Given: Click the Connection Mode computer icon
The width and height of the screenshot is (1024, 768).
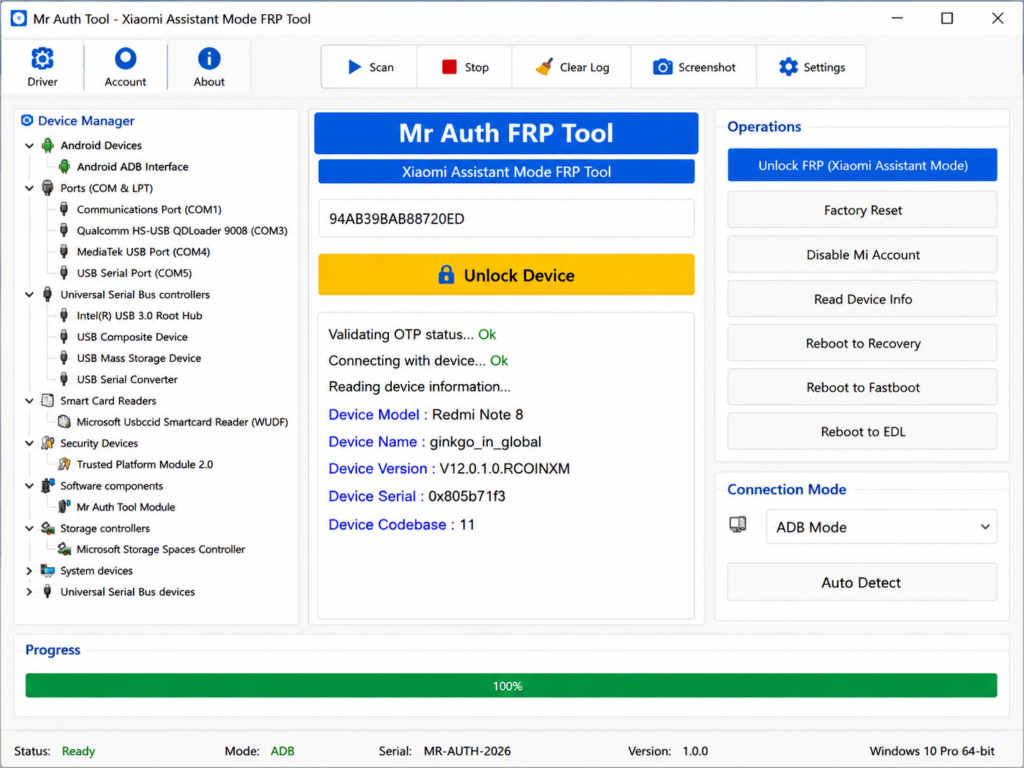Looking at the screenshot, I should click(738, 524).
